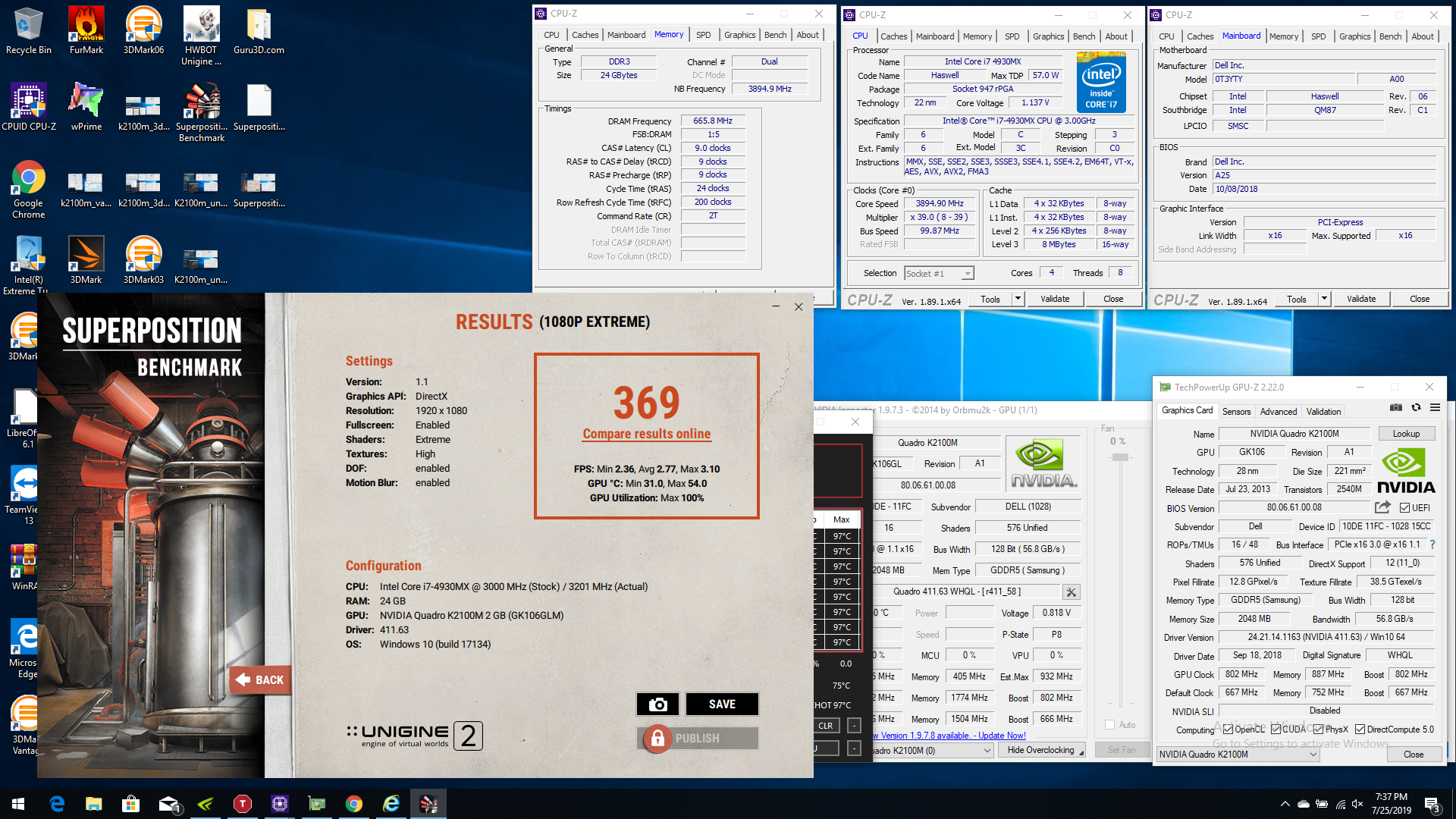Open Chrome from the taskbar
The width and height of the screenshot is (1456, 819).
(x=354, y=804)
